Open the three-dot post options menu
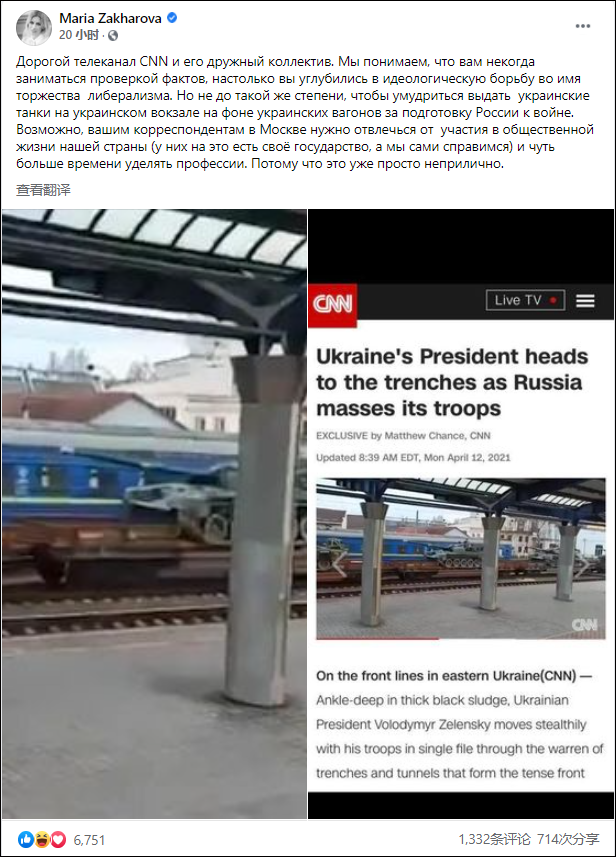This screenshot has height=857, width=616. click(583, 26)
